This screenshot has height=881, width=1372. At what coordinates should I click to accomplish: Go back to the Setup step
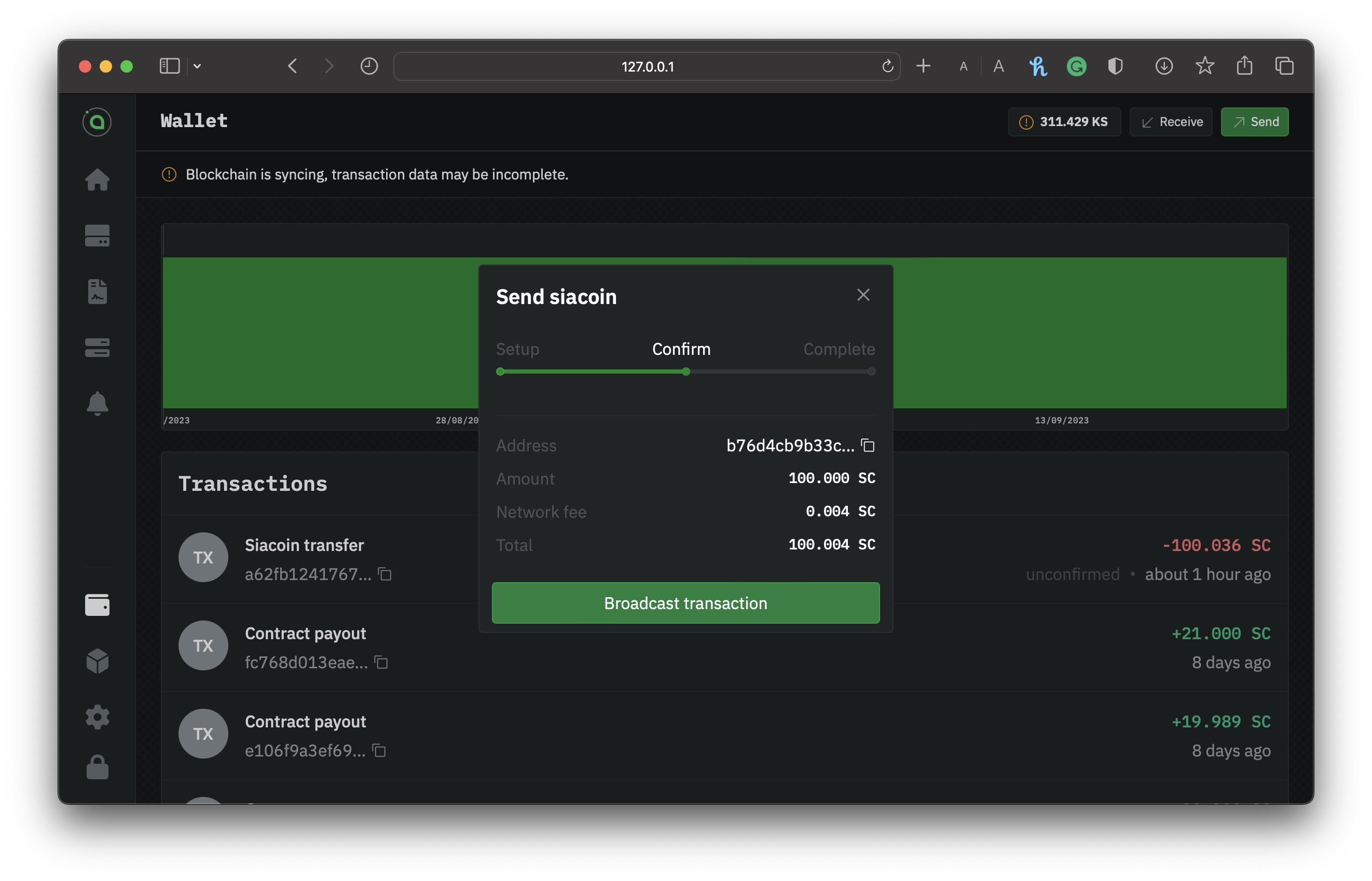coord(517,349)
